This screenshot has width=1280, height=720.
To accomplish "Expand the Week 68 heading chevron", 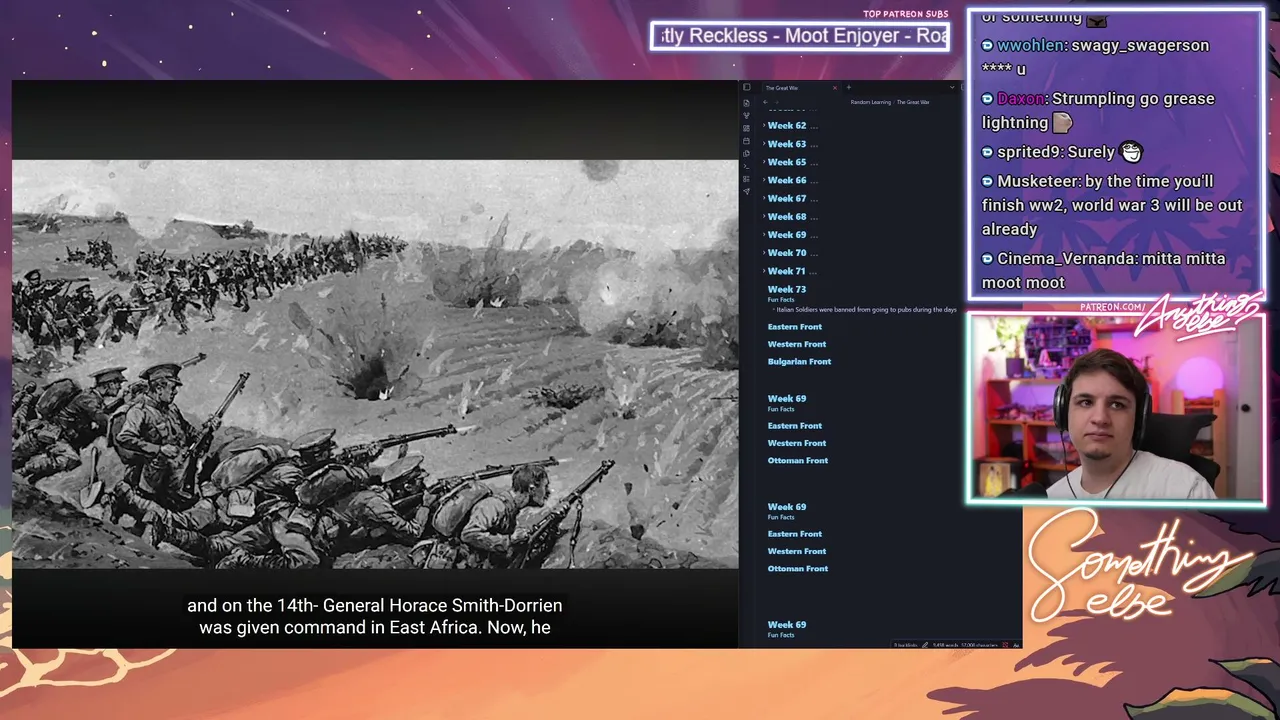I will (x=764, y=216).
